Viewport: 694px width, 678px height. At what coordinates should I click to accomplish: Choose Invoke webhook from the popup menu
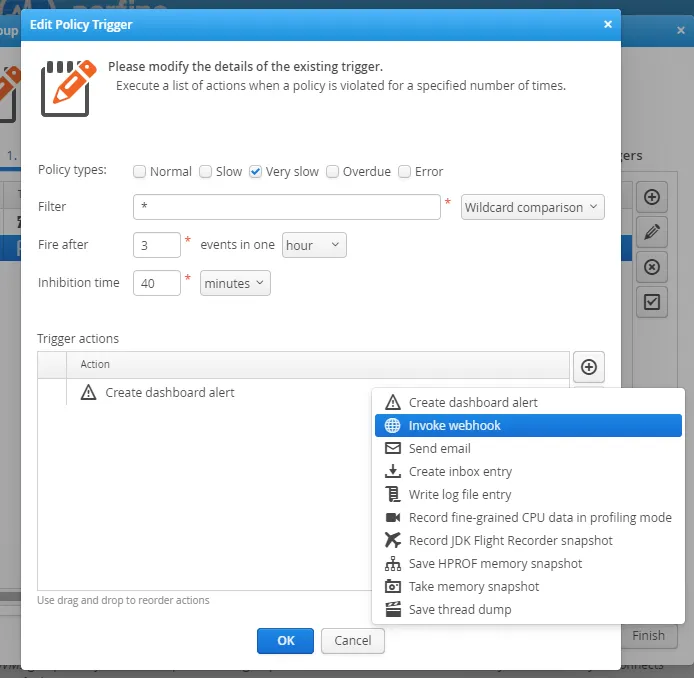528,425
